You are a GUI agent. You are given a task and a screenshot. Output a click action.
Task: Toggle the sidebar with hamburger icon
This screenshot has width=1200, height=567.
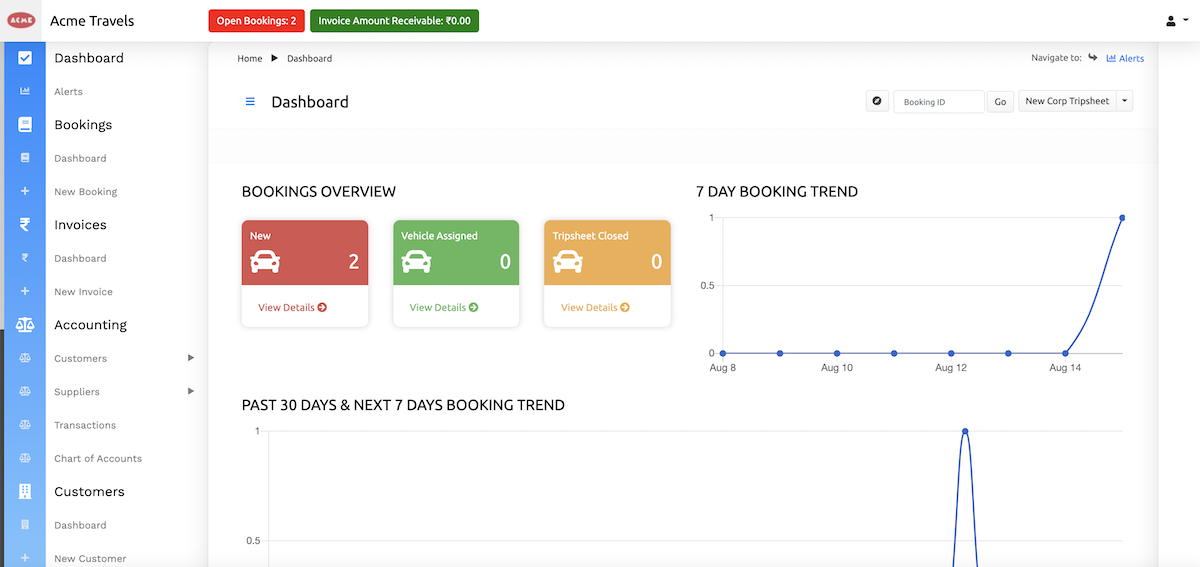coord(250,102)
